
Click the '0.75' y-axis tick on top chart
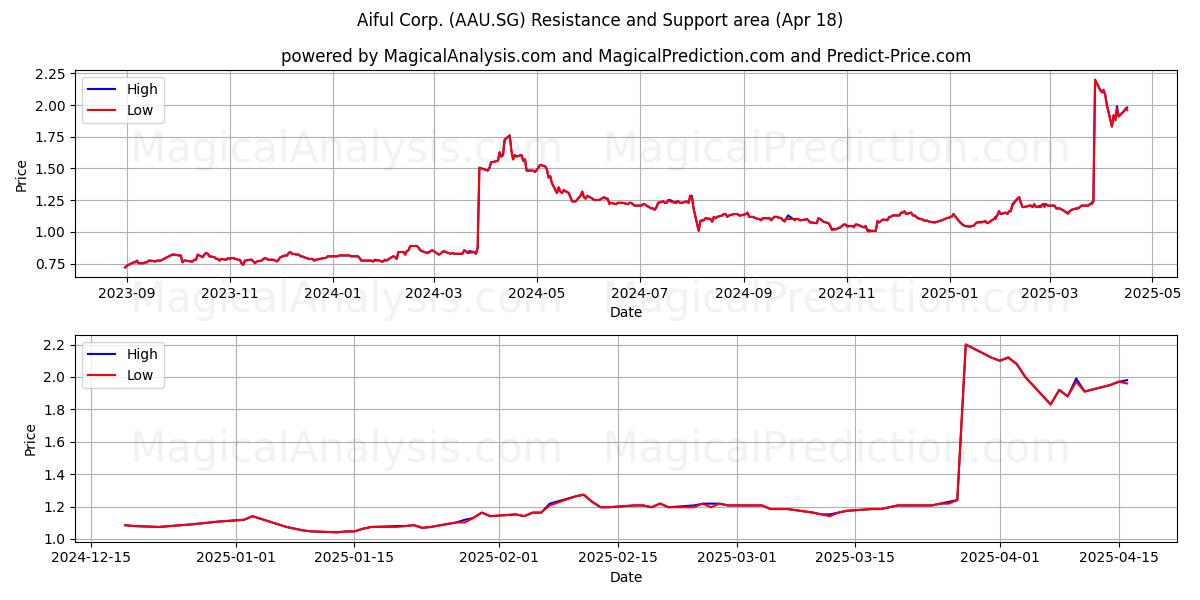pos(50,264)
